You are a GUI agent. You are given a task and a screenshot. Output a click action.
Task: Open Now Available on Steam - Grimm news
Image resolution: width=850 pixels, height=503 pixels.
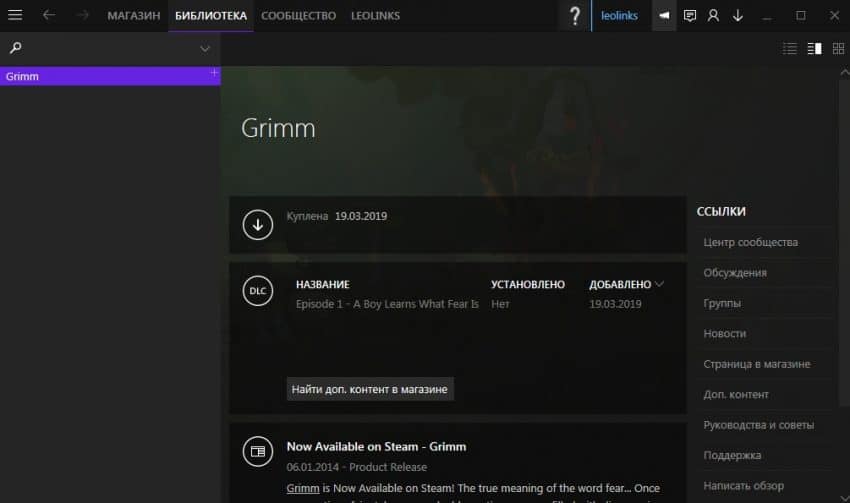[x=376, y=446]
